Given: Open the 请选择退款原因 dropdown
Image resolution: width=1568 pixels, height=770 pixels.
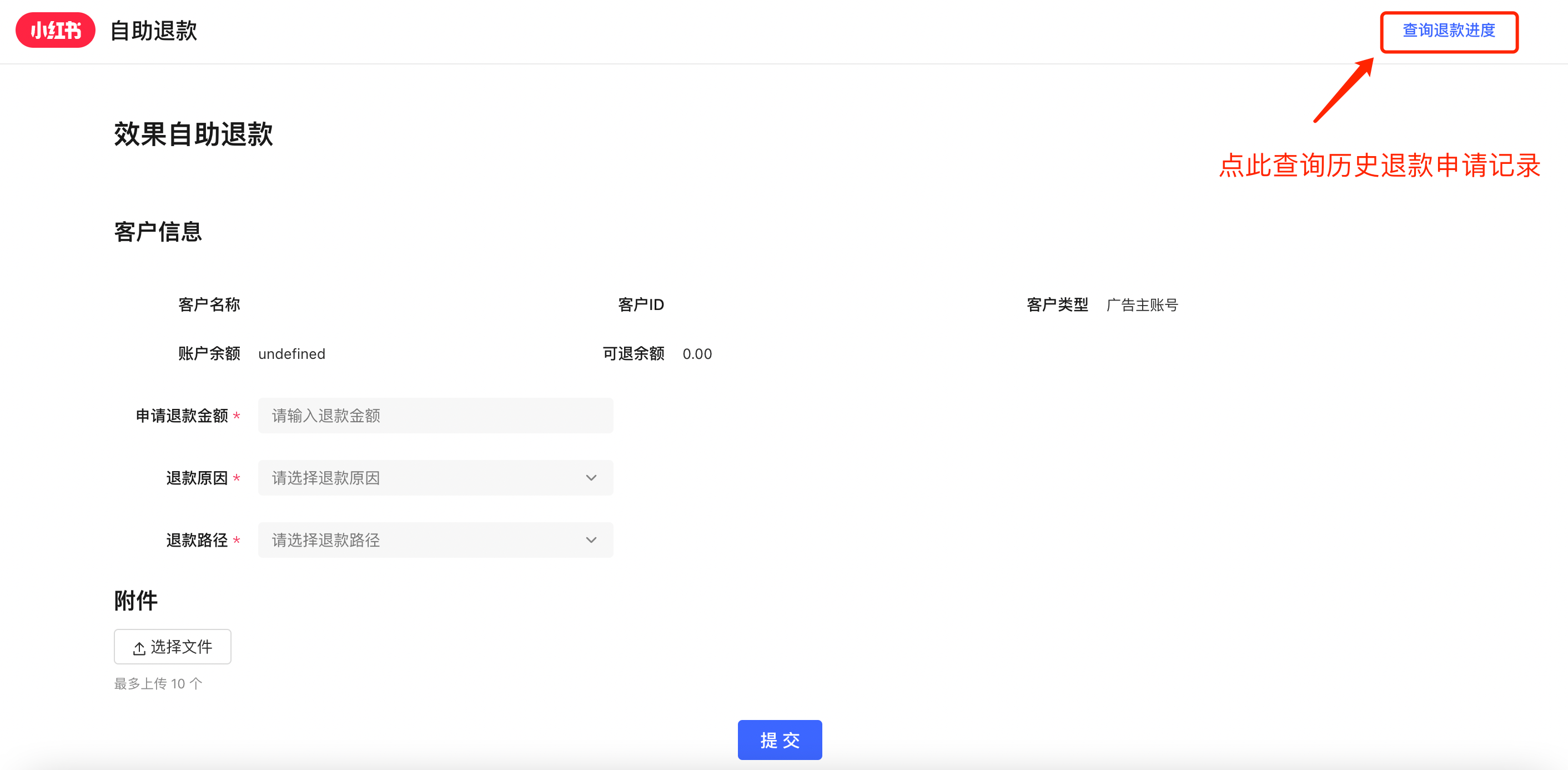Looking at the screenshot, I should point(435,478).
